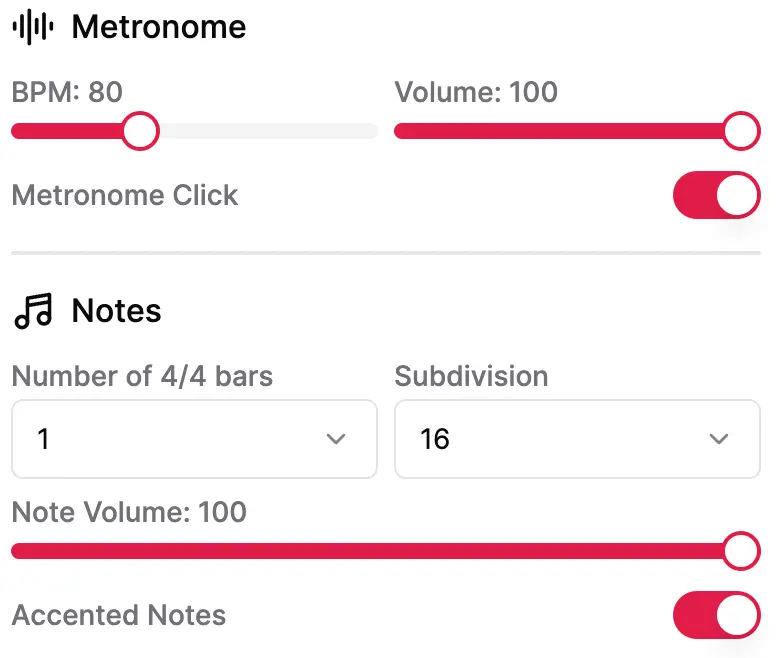Click the Metronome section heading

click(x=159, y=27)
